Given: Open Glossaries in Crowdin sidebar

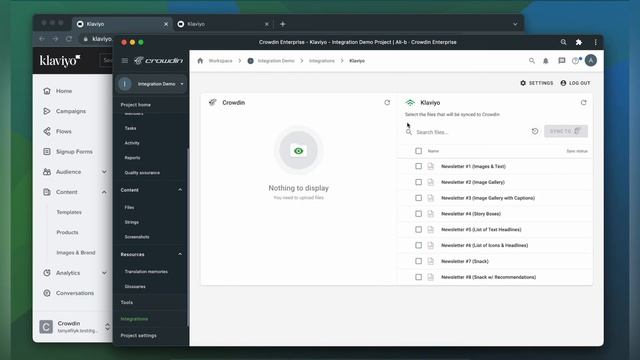Looking at the screenshot, I should click(135, 287).
